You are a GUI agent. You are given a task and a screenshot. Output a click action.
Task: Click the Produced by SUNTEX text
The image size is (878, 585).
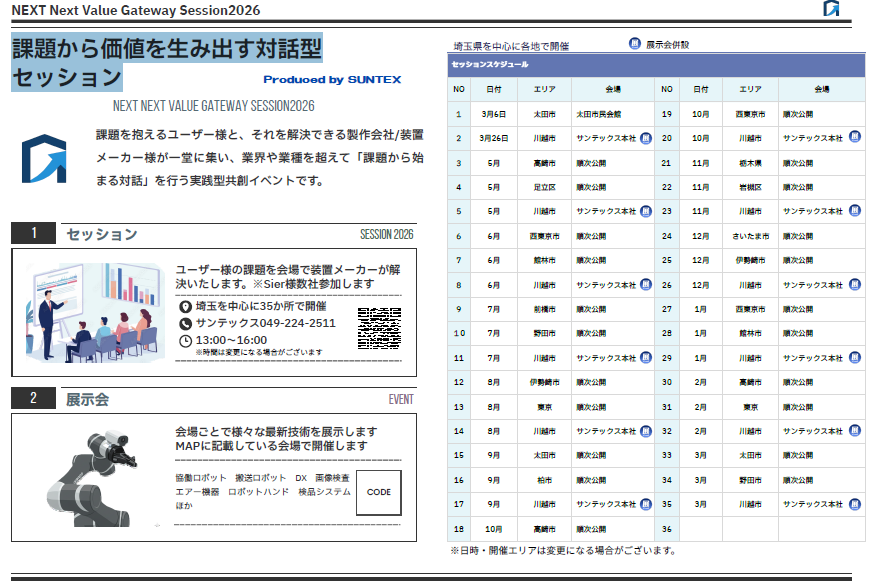tap(332, 79)
